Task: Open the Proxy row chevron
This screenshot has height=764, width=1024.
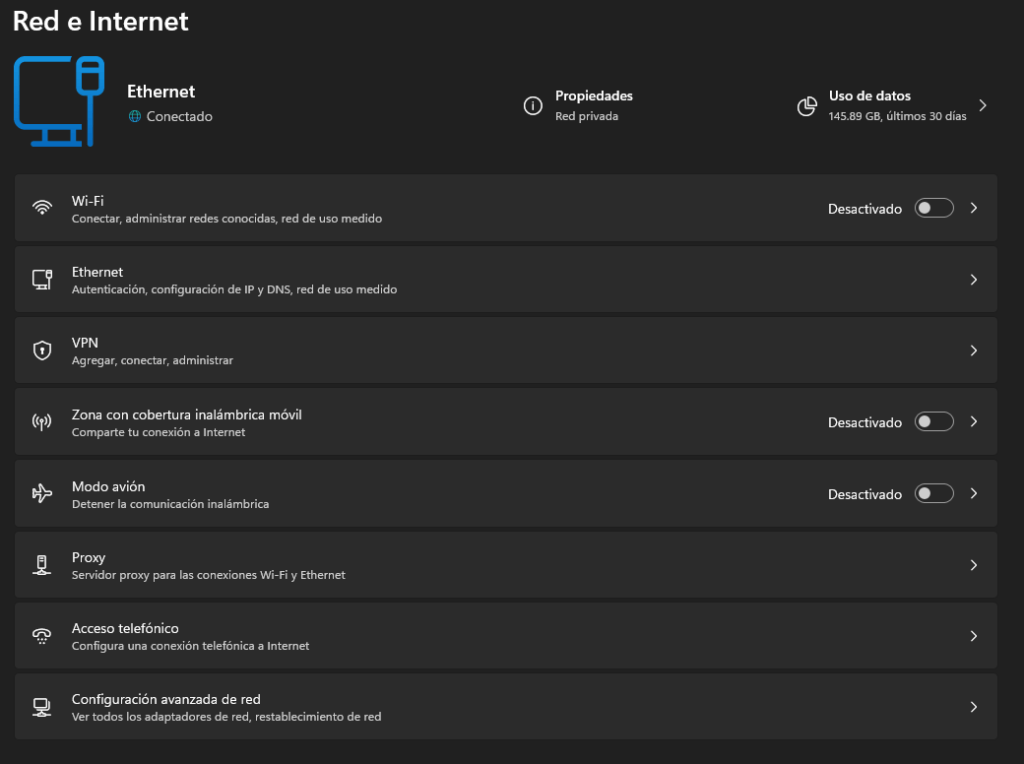Action: 974,565
